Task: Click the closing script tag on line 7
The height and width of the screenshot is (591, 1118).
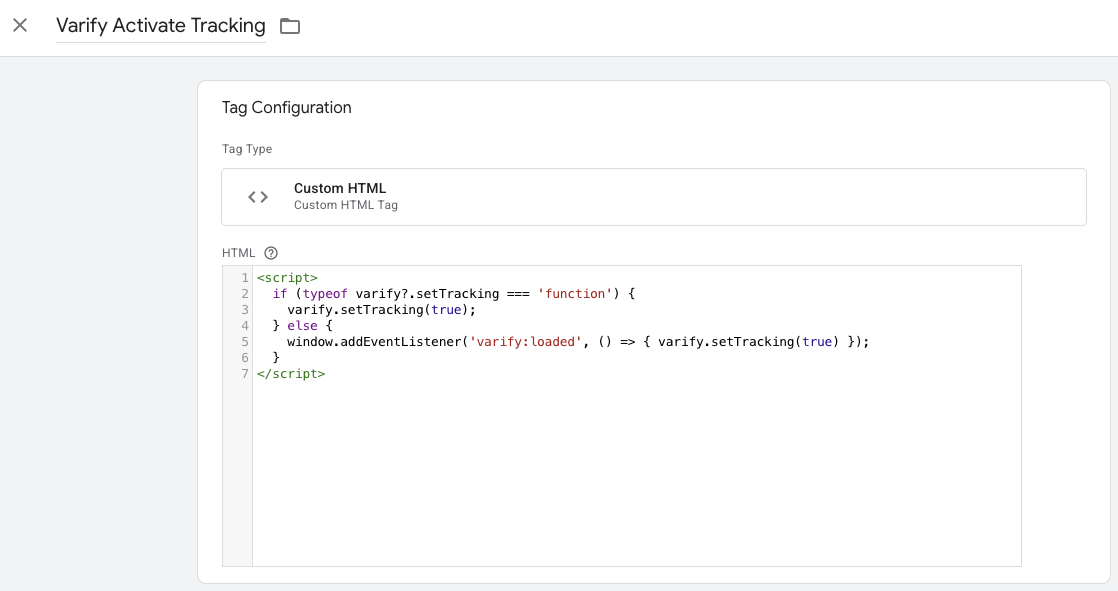Action: tap(290, 374)
